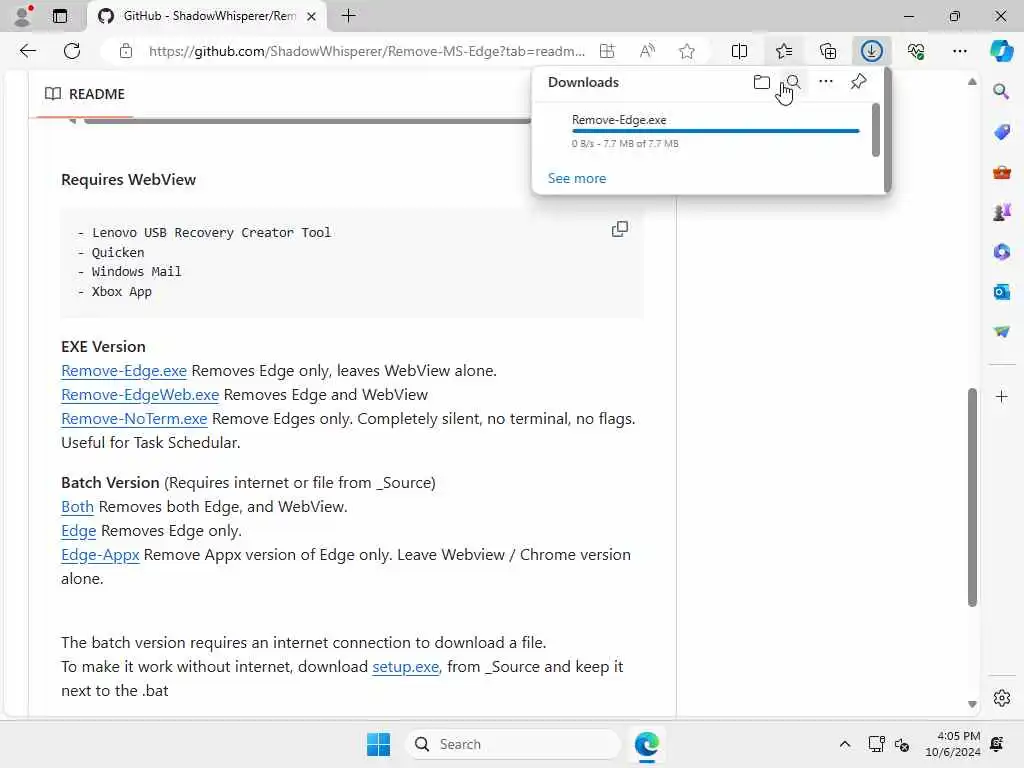Open sidebar Search tool

click(x=1001, y=91)
